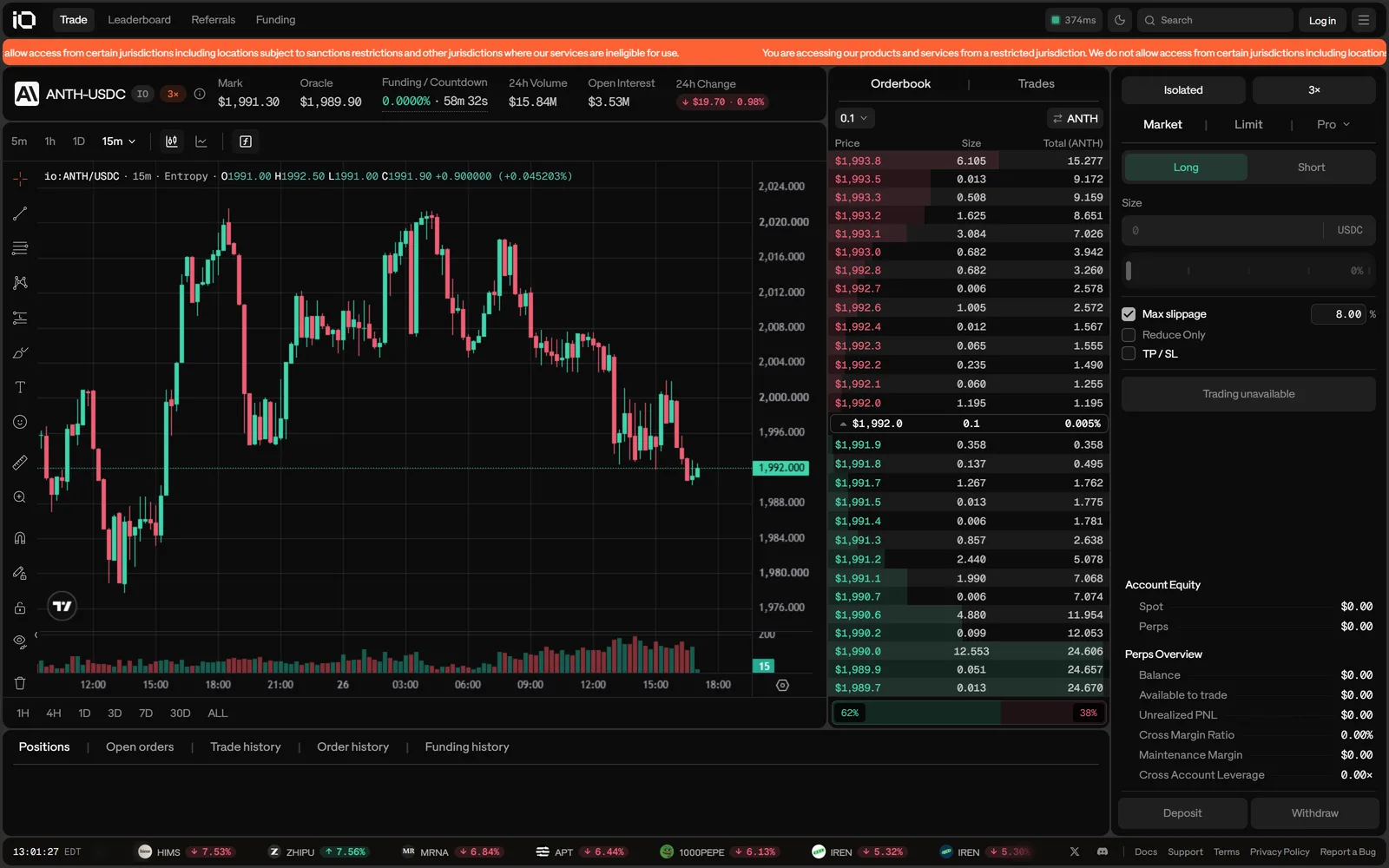Open the X (Twitter) link icon
The width and height of the screenshot is (1389, 868).
1075,852
